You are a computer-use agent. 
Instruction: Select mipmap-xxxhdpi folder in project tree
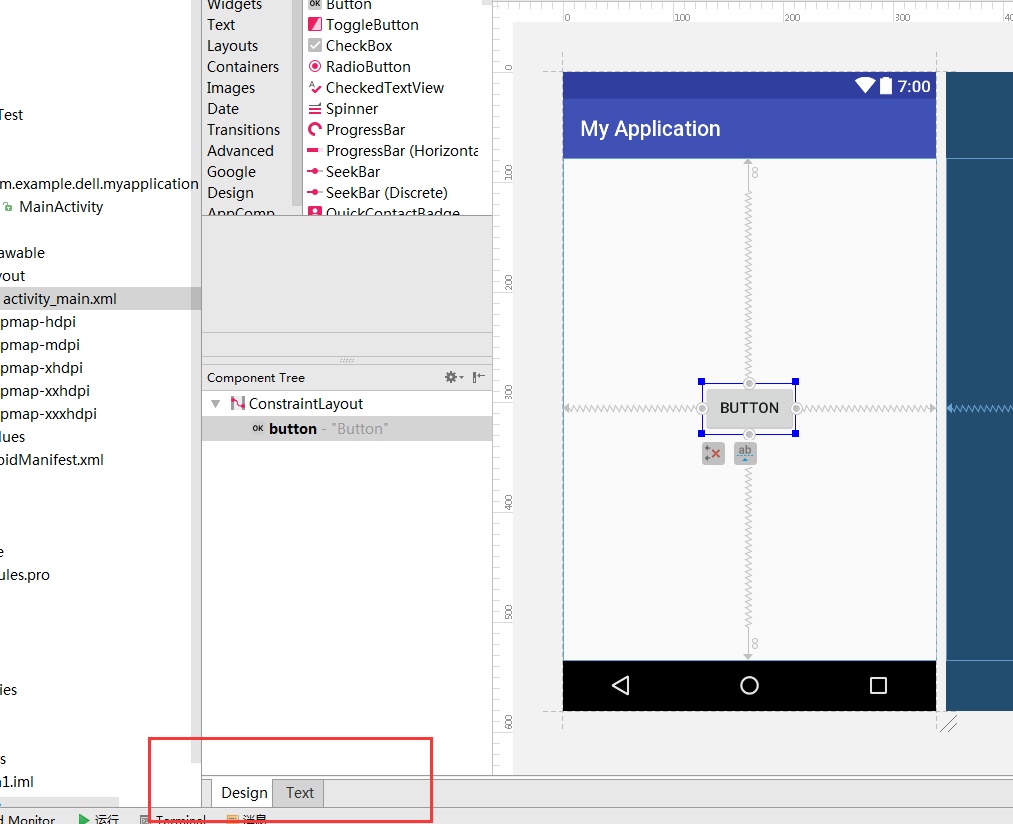[x=48, y=414]
